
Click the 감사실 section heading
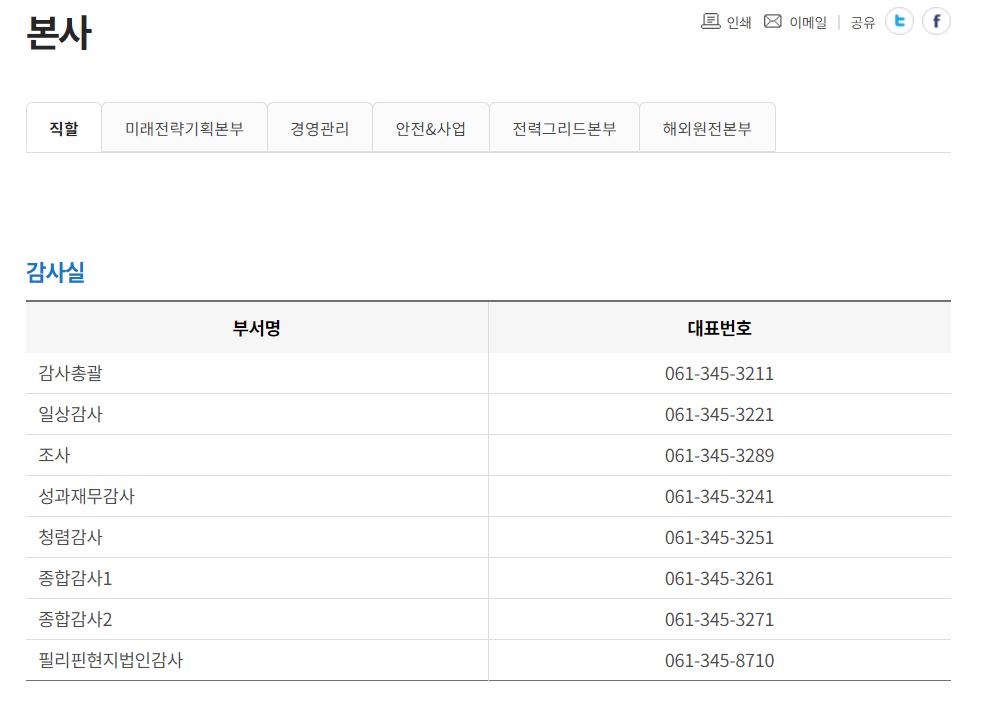[x=55, y=272]
